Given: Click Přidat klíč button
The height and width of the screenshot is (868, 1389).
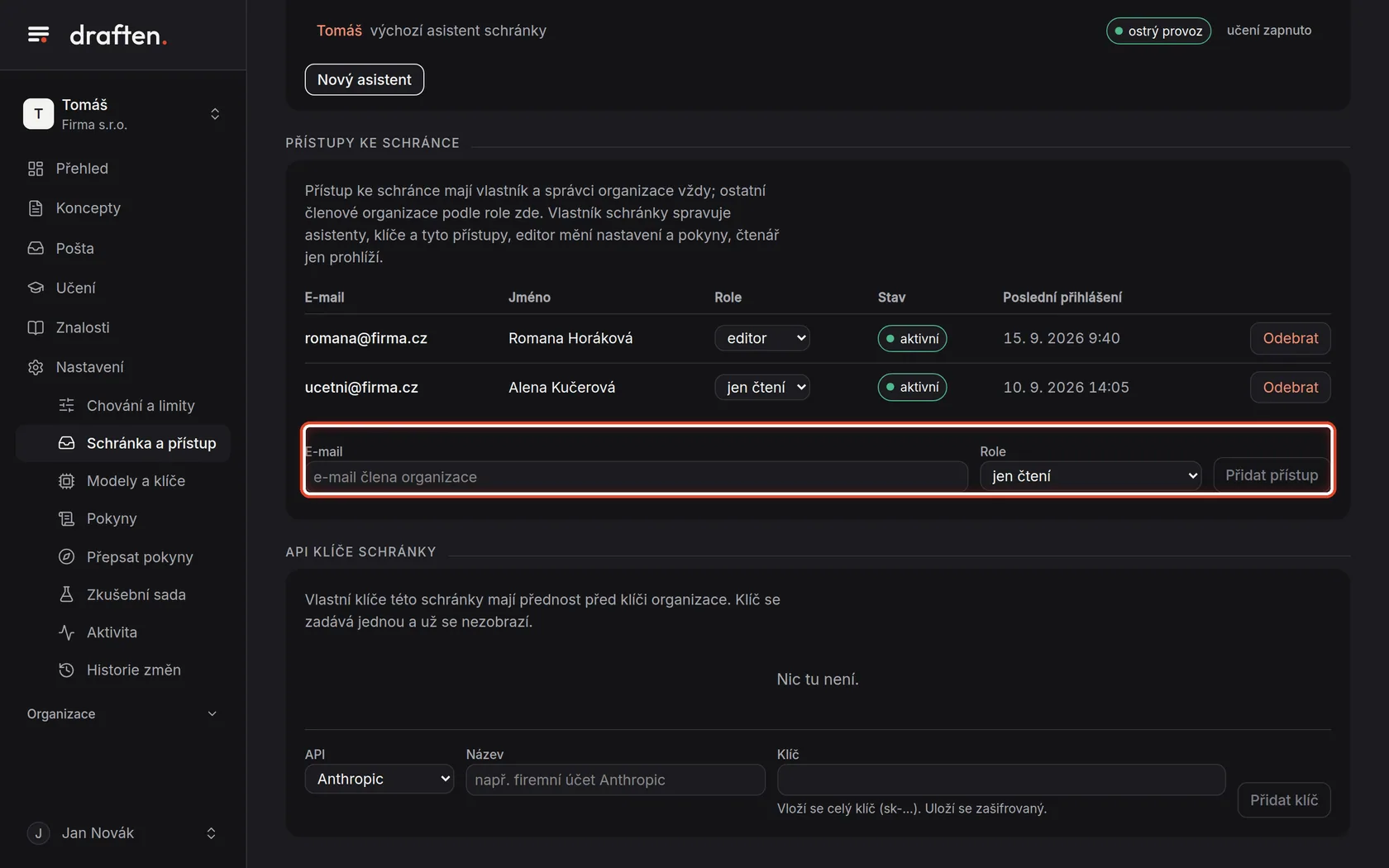Looking at the screenshot, I should [x=1283, y=800].
